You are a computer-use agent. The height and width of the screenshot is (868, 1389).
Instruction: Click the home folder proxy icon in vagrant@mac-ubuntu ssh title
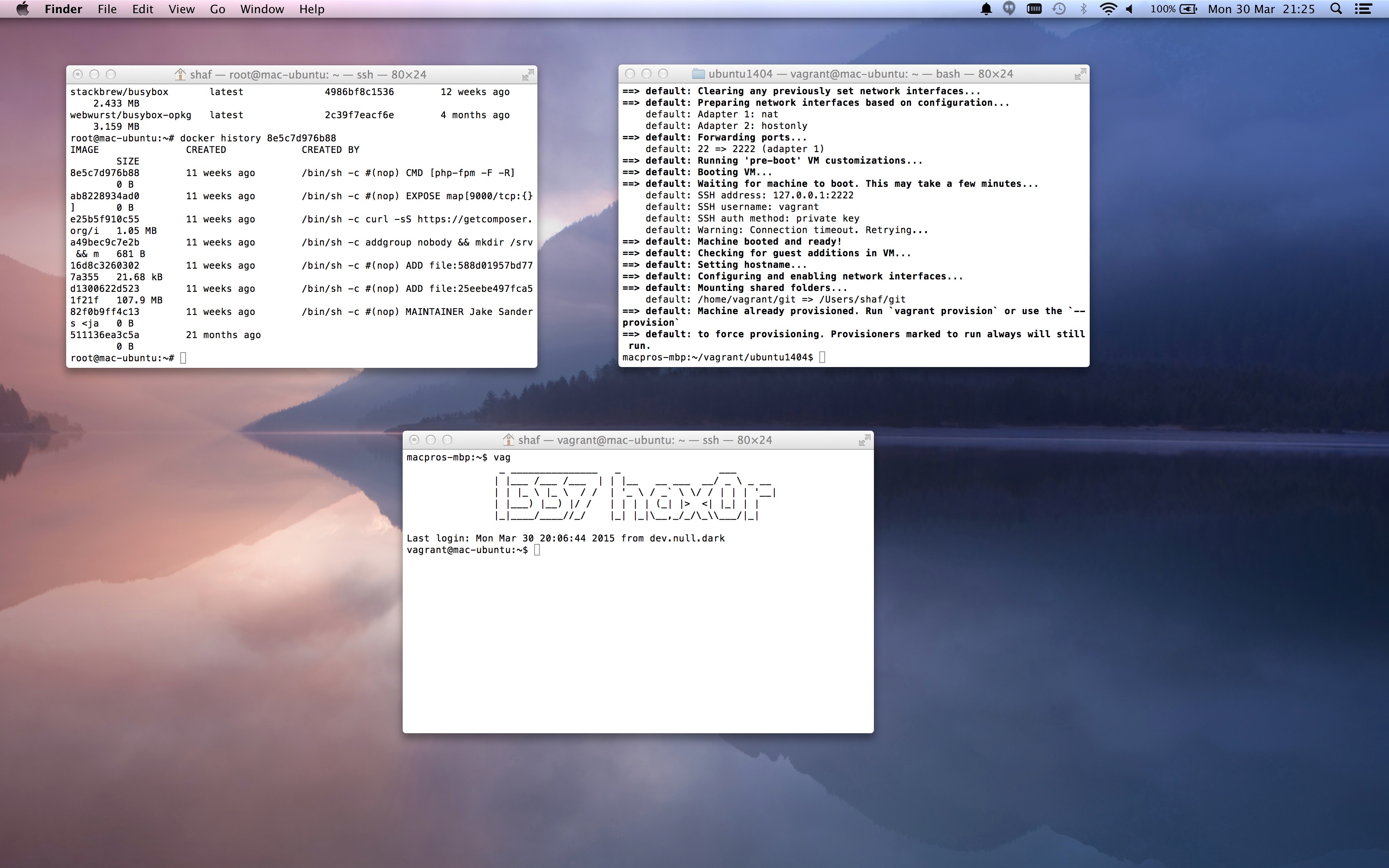coord(508,440)
